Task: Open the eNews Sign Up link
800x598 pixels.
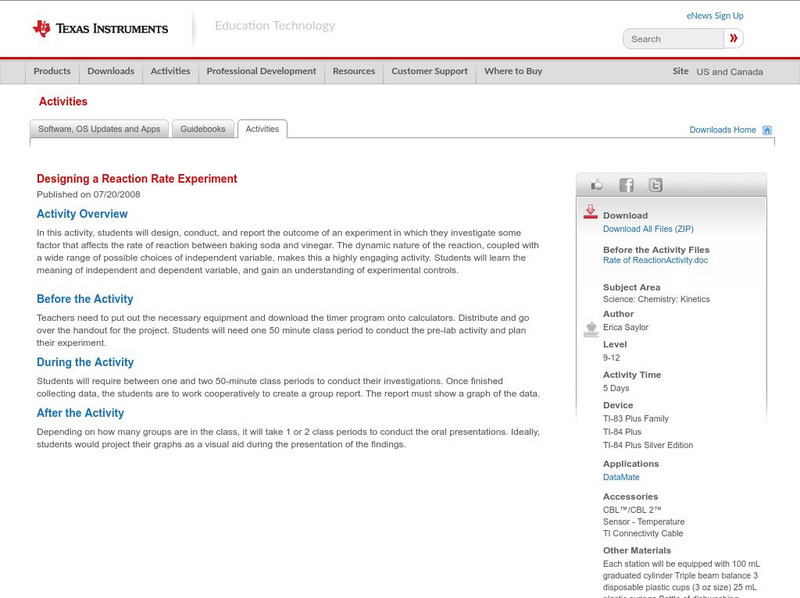Action: pyautogui.click(x=715, y=16)
